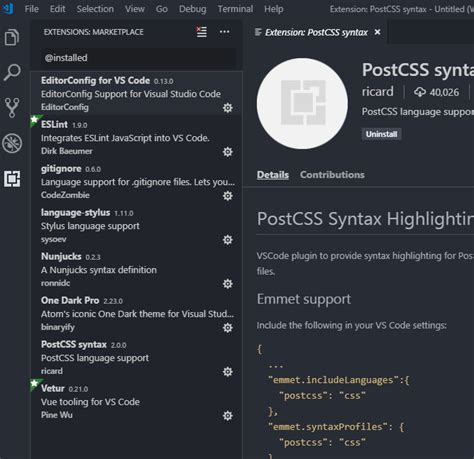
Task: Open manage gear for EditorConfig extension
Action: 228,108
